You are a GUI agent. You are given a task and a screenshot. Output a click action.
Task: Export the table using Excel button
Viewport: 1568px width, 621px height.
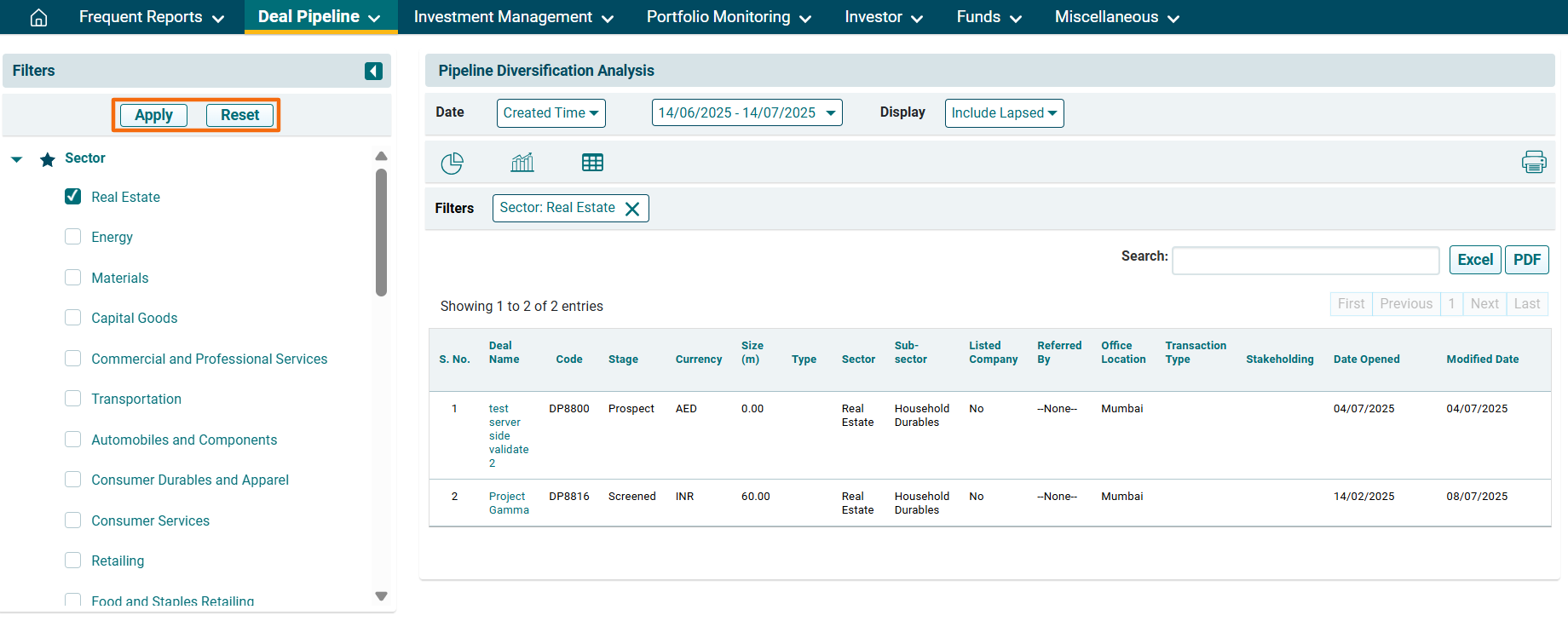(1474, 260)
